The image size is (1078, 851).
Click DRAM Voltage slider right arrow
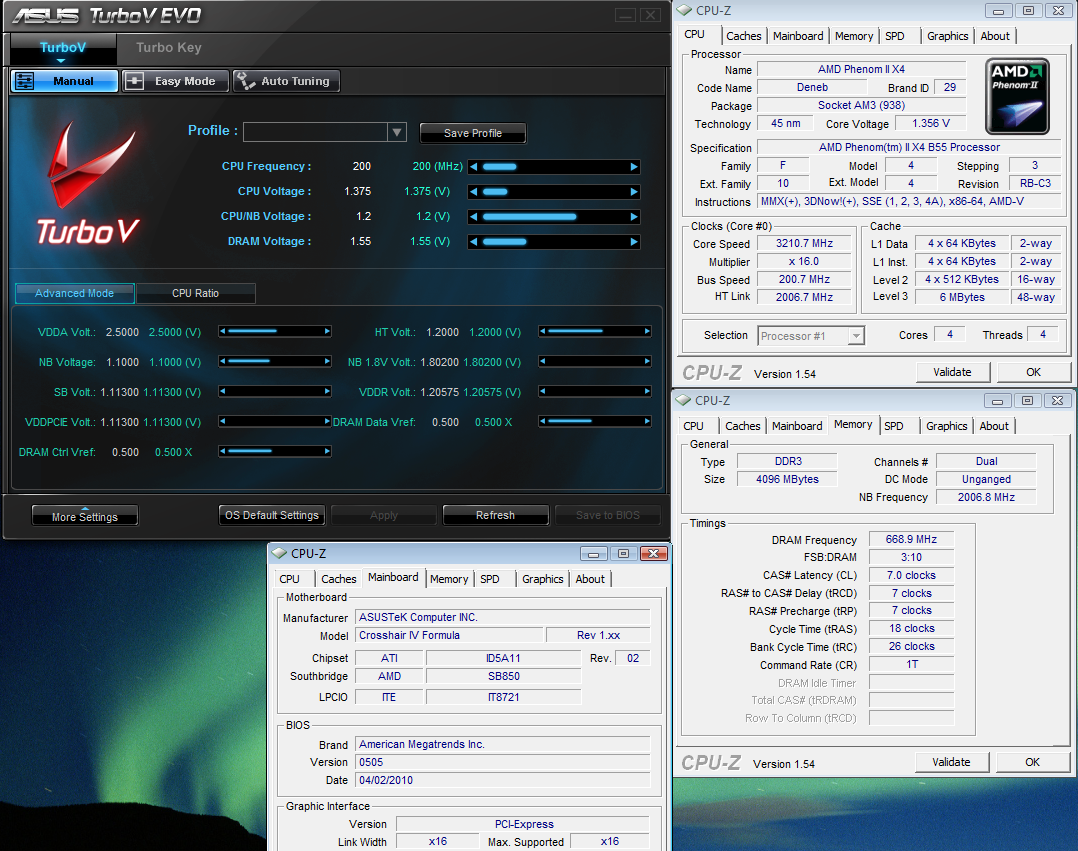(x=634, y=242)
